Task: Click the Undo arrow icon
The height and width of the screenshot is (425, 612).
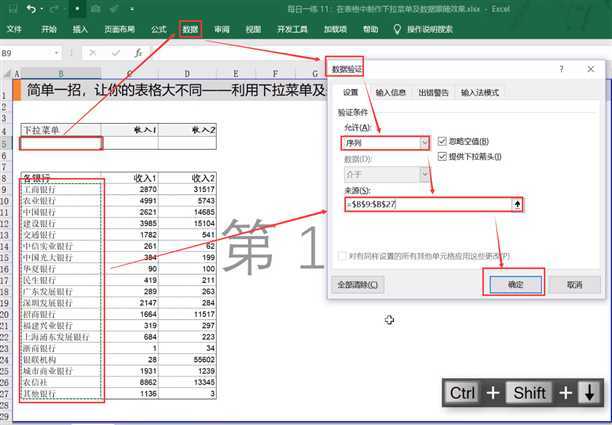Action: (x=31, y=9)
